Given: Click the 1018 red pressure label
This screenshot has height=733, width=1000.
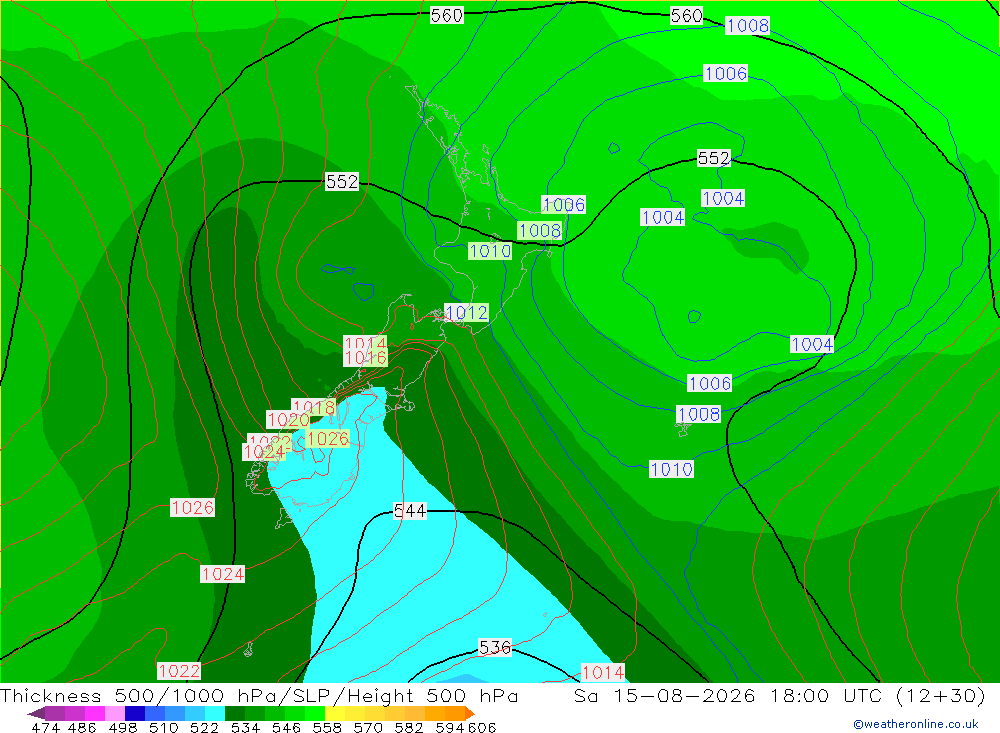Looking at the screenshot, I should pos(314,407).
